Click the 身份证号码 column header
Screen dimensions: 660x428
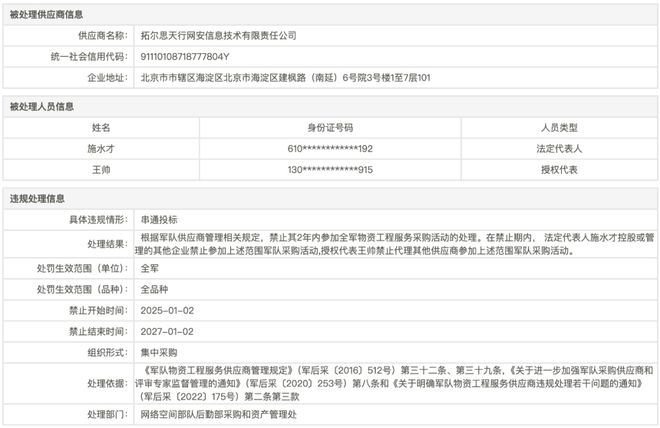330,128
